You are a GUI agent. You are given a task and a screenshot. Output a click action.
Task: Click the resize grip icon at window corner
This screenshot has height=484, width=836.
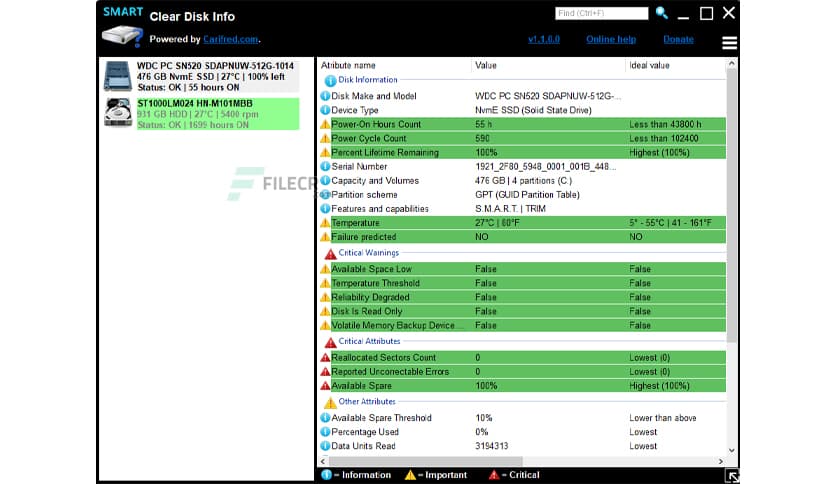[x=732, y=476]
